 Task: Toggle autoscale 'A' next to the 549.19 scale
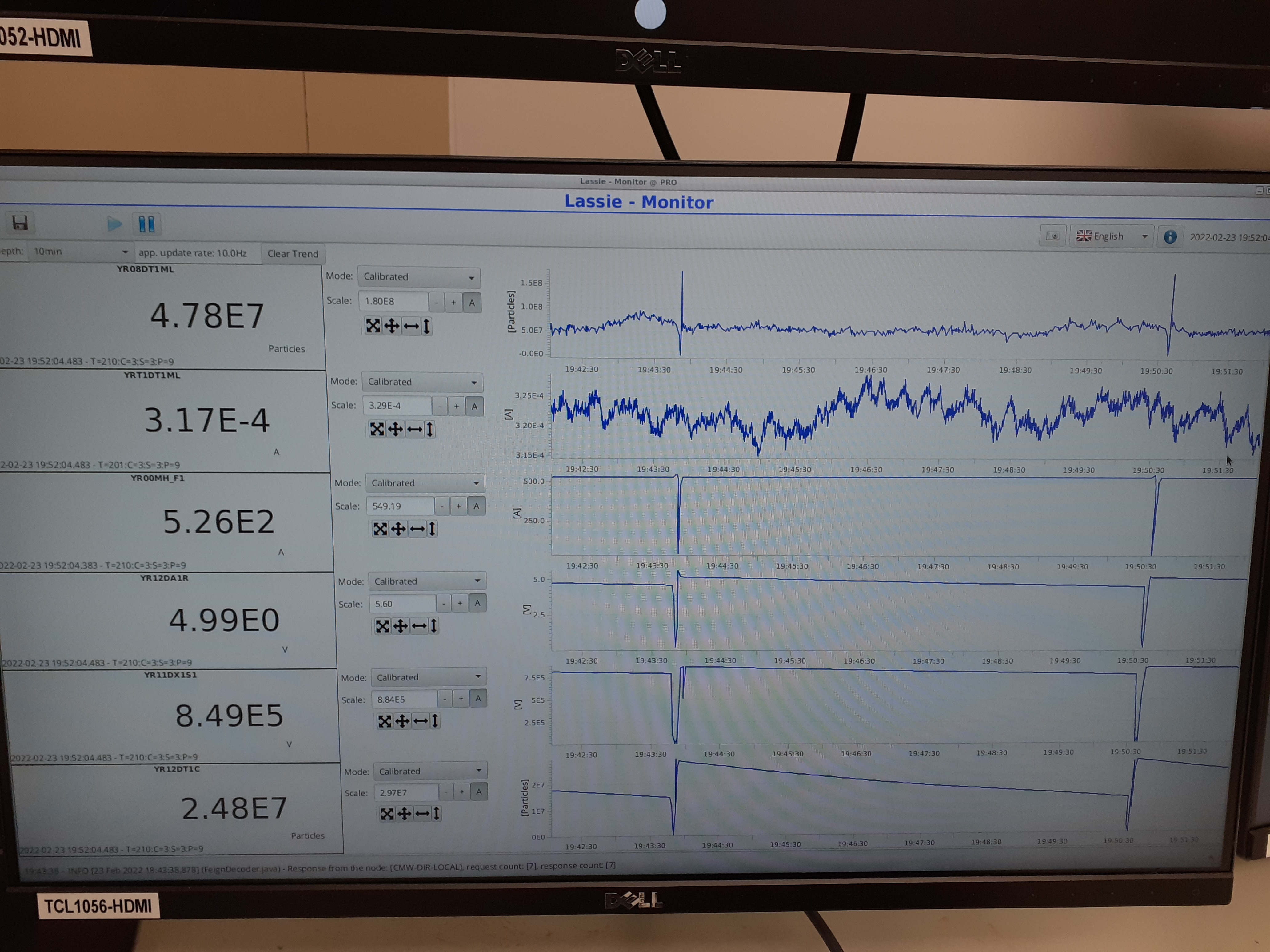pyautogui.click(x=476, y=506)
